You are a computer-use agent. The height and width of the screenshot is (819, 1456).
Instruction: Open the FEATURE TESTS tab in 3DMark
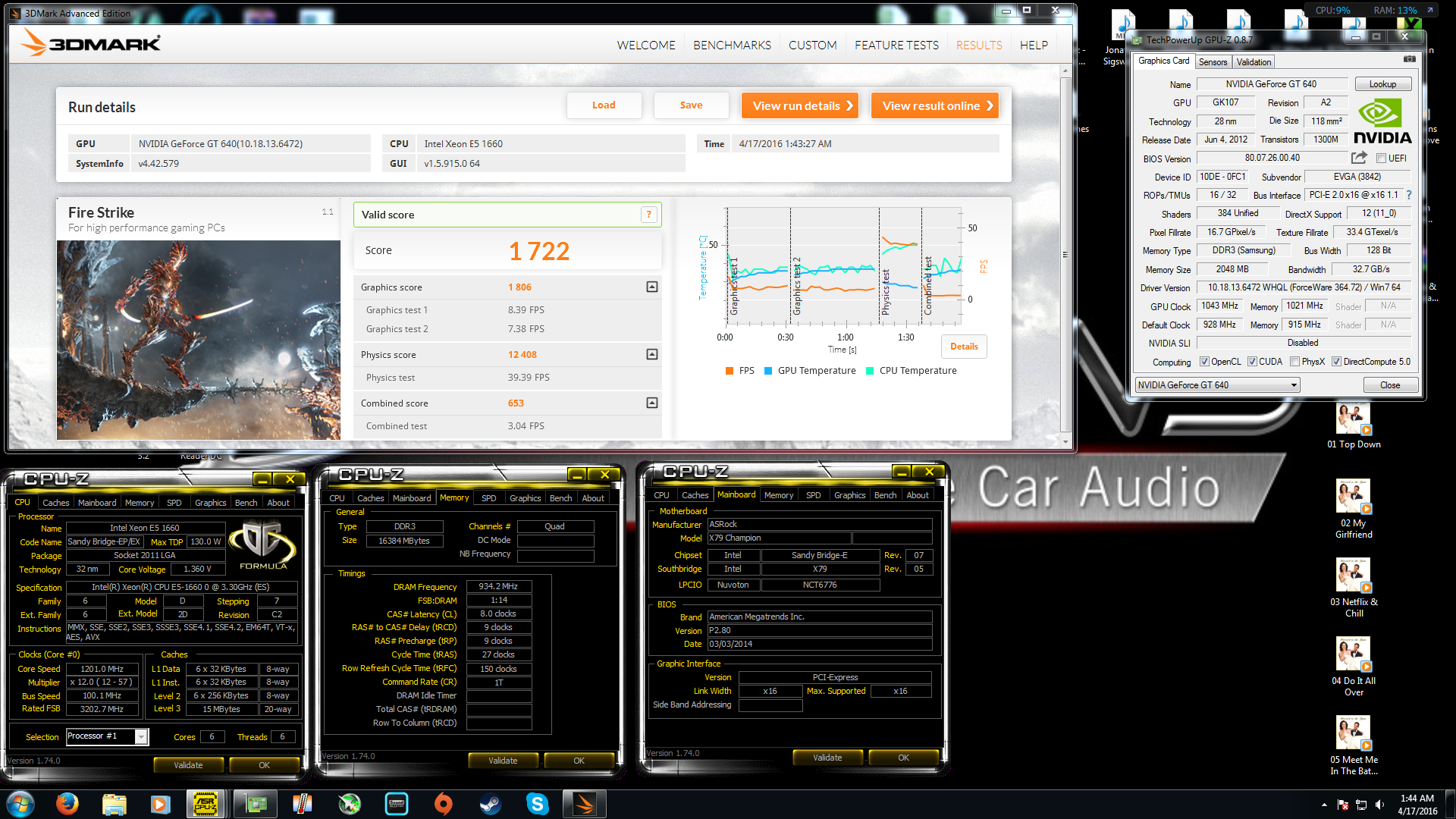click(x=896, y=45)
